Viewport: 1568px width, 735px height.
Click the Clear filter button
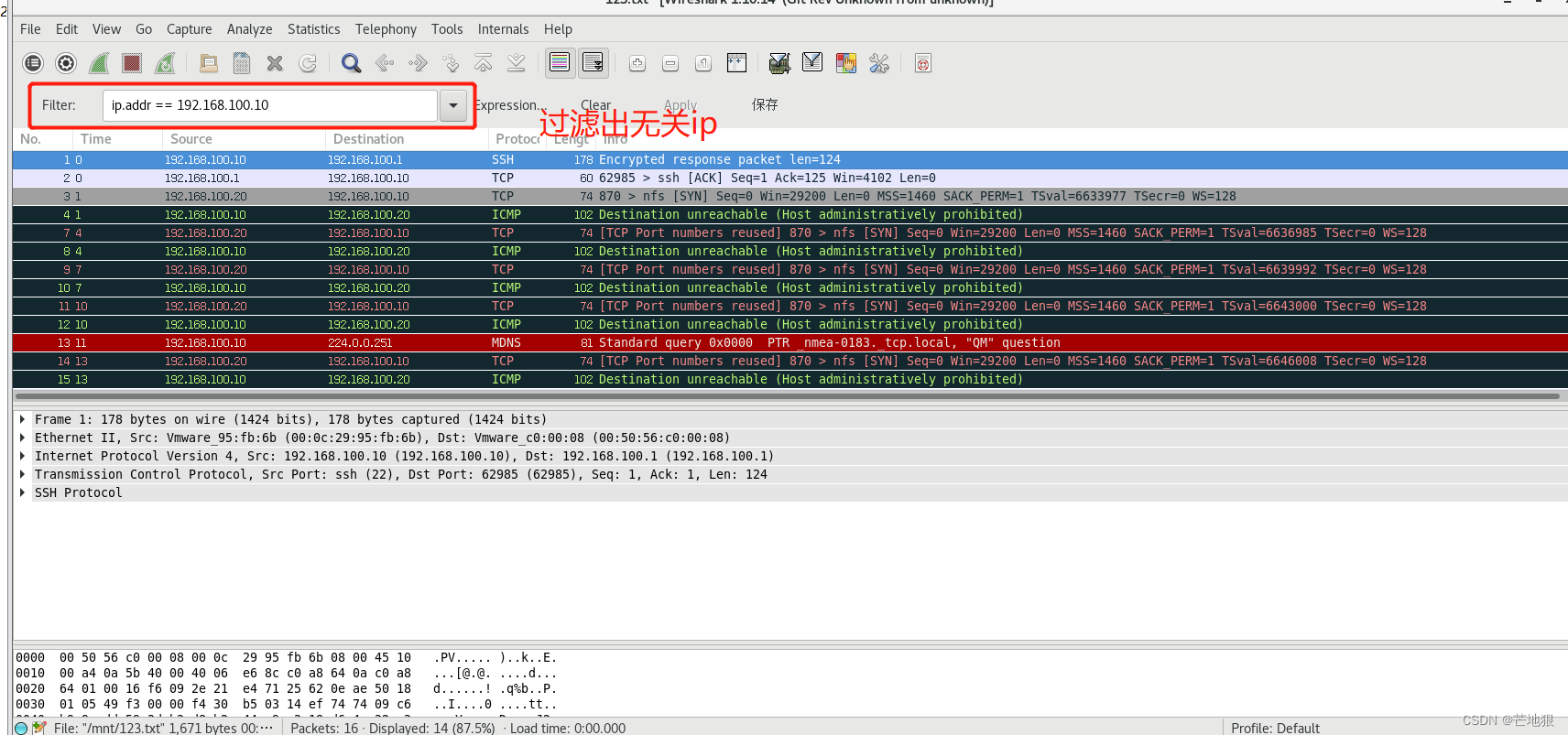(x=595, y=105)
